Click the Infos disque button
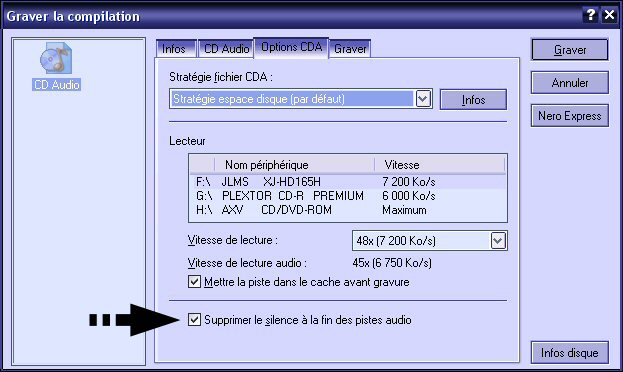Viewport: 623px width, 372px height. pyautogui.click(x=570, y=353)
